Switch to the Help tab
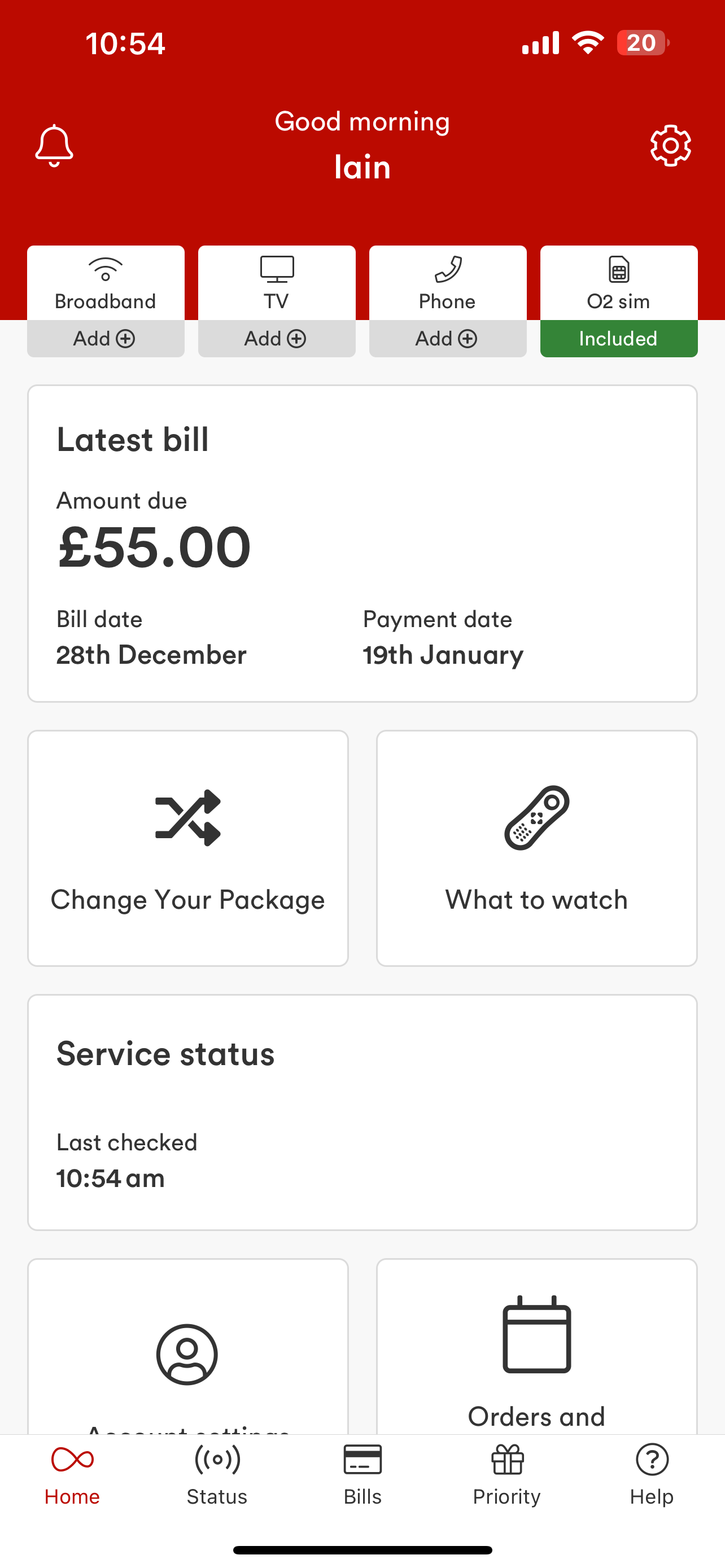Image resolution: width=725 pixels, height=1568 pixels. point(652,1474)
